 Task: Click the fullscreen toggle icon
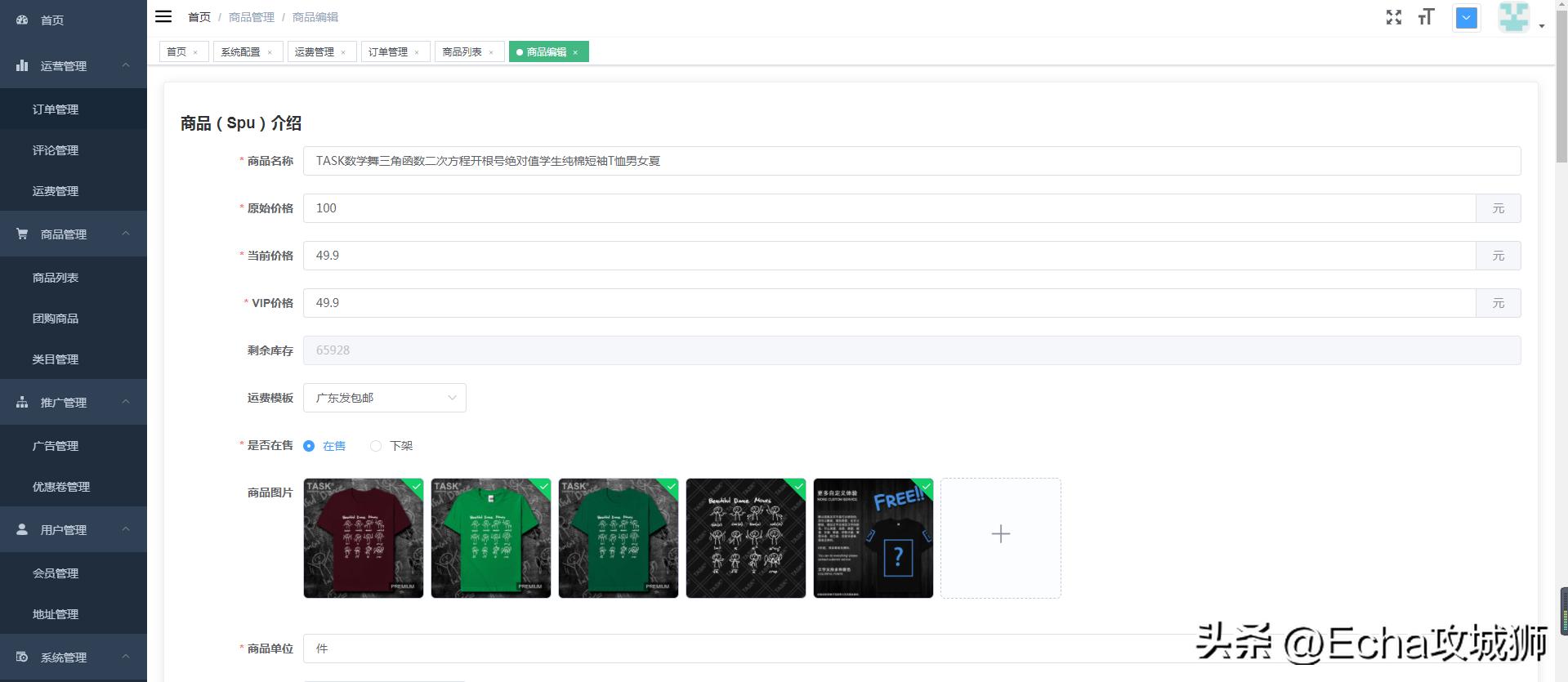click(x=1394, y=17)
